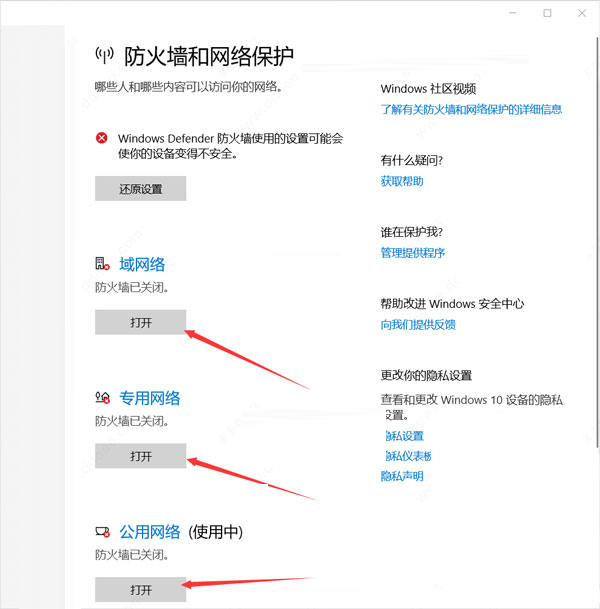Click the public network icon
The height and width of the screenshot is (609, 600).
[103, 532]
